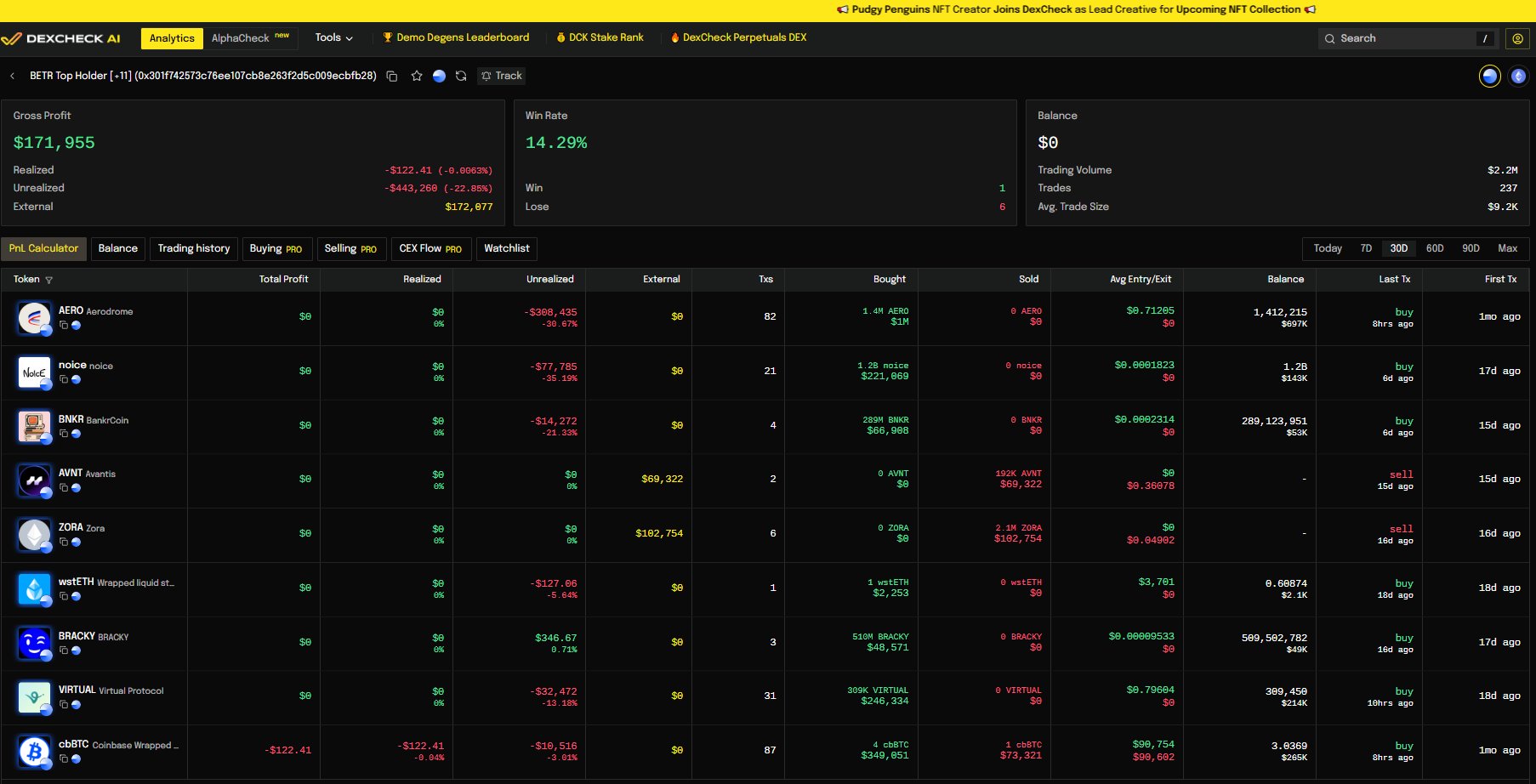The image size is (1536, 784).
Task: Click the DexCheck AI logo
Action: click(x=61, y=38)
